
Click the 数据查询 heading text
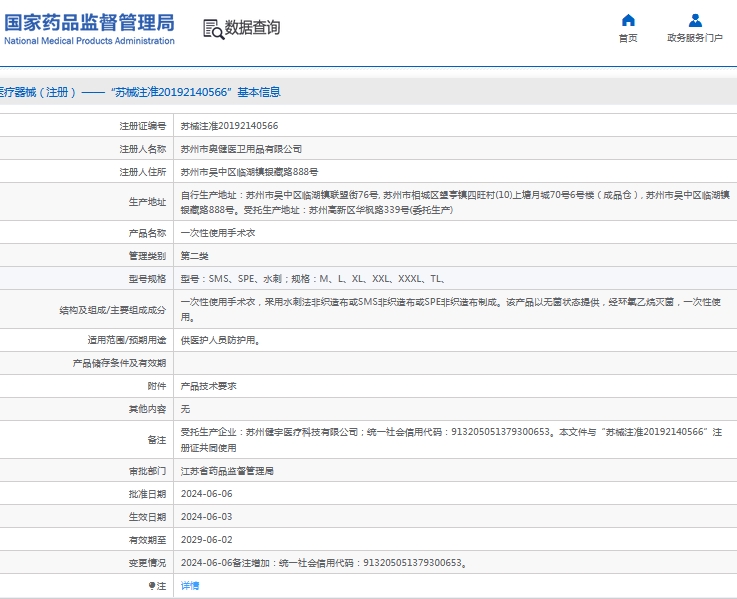(x=252, y=28)
